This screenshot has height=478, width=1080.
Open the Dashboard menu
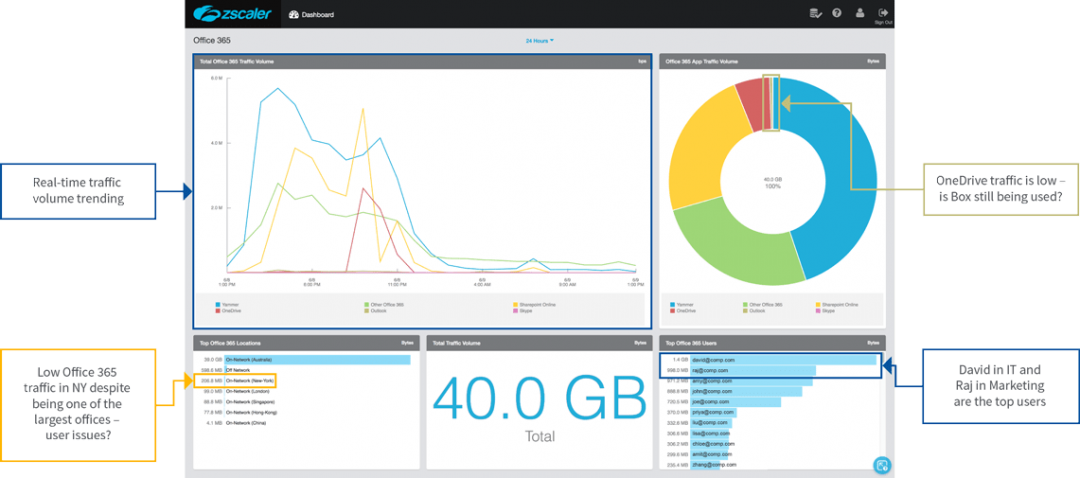[311, 15]
